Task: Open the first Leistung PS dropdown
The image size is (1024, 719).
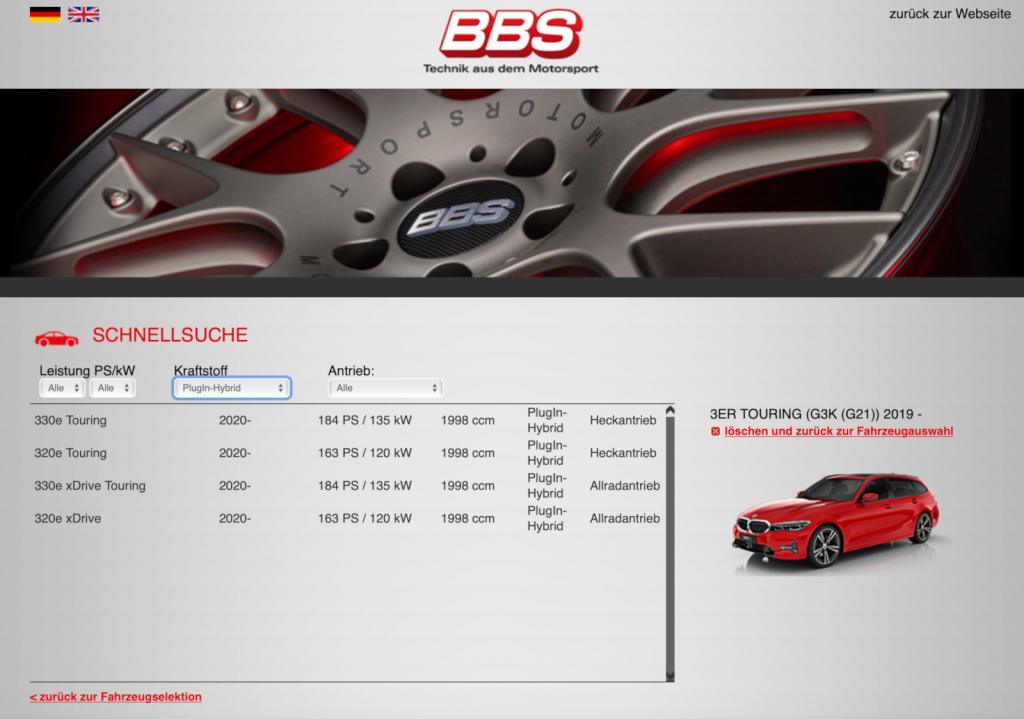Action: click(63, 388)
